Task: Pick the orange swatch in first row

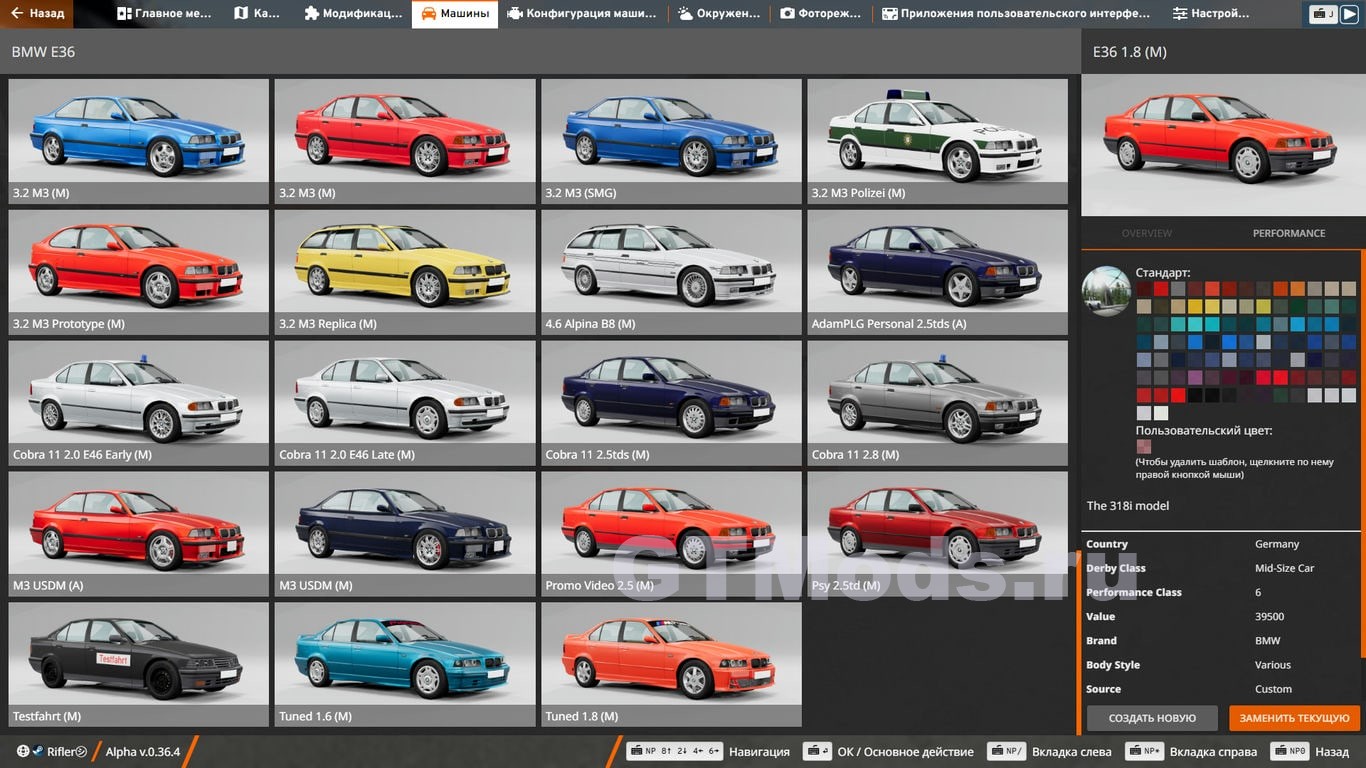Action: (x=1296, y=288)
